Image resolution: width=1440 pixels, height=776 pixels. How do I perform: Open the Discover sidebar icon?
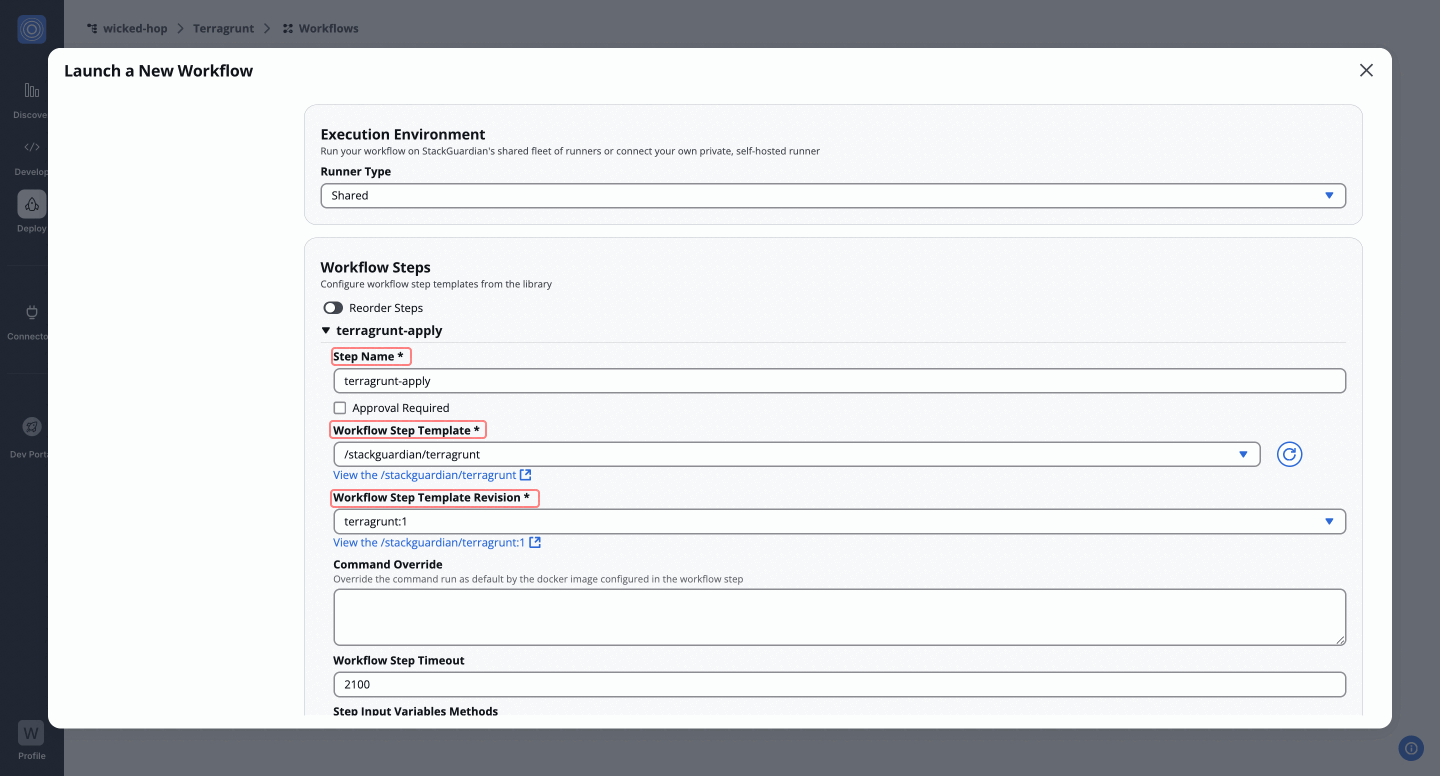pyautogui.click(x=32, y=92)
